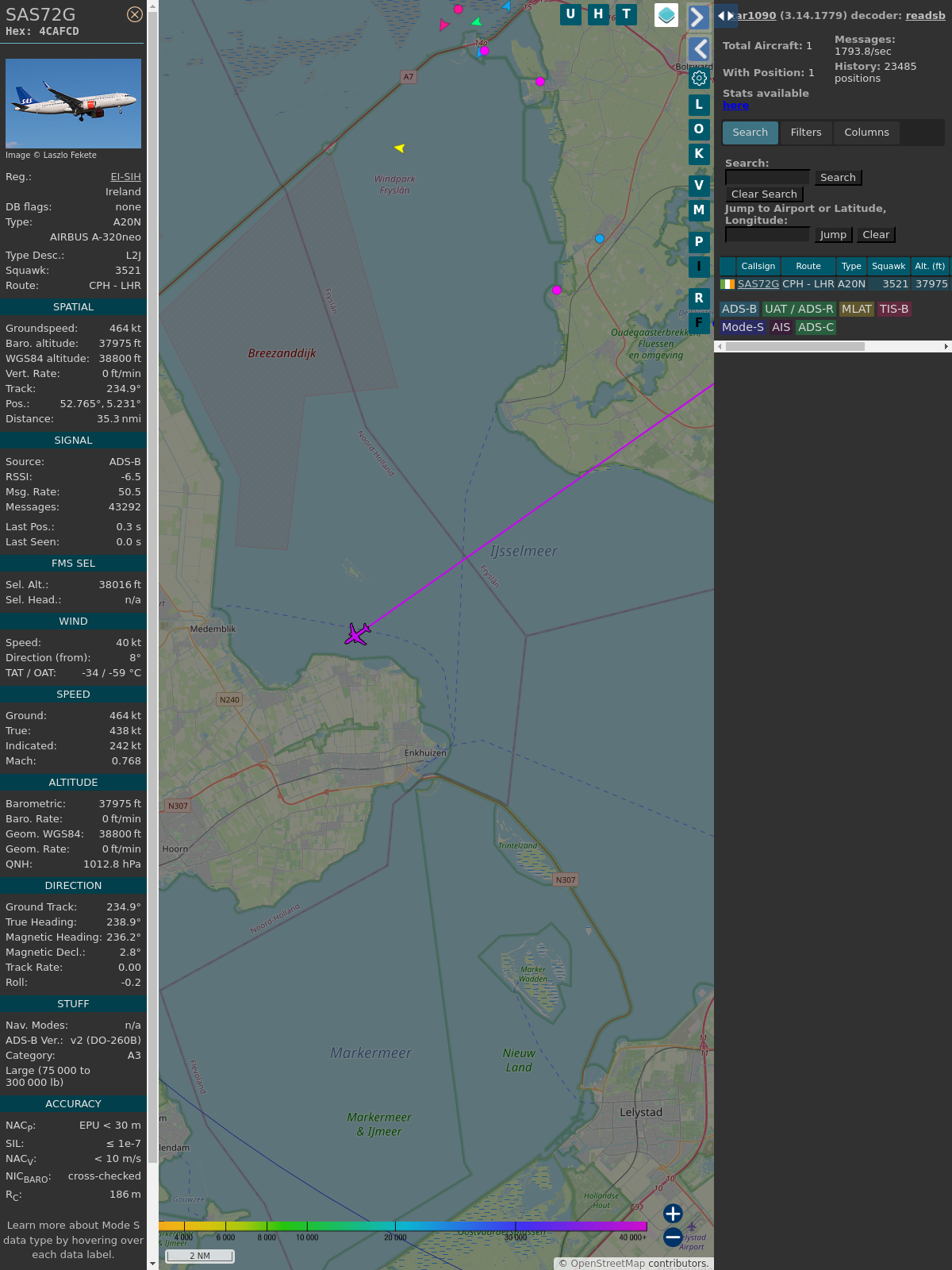This screenshot has width=952, height=1270.
Task: Click the Irish flag in the SAS72G row
Action: coord(727,284)
